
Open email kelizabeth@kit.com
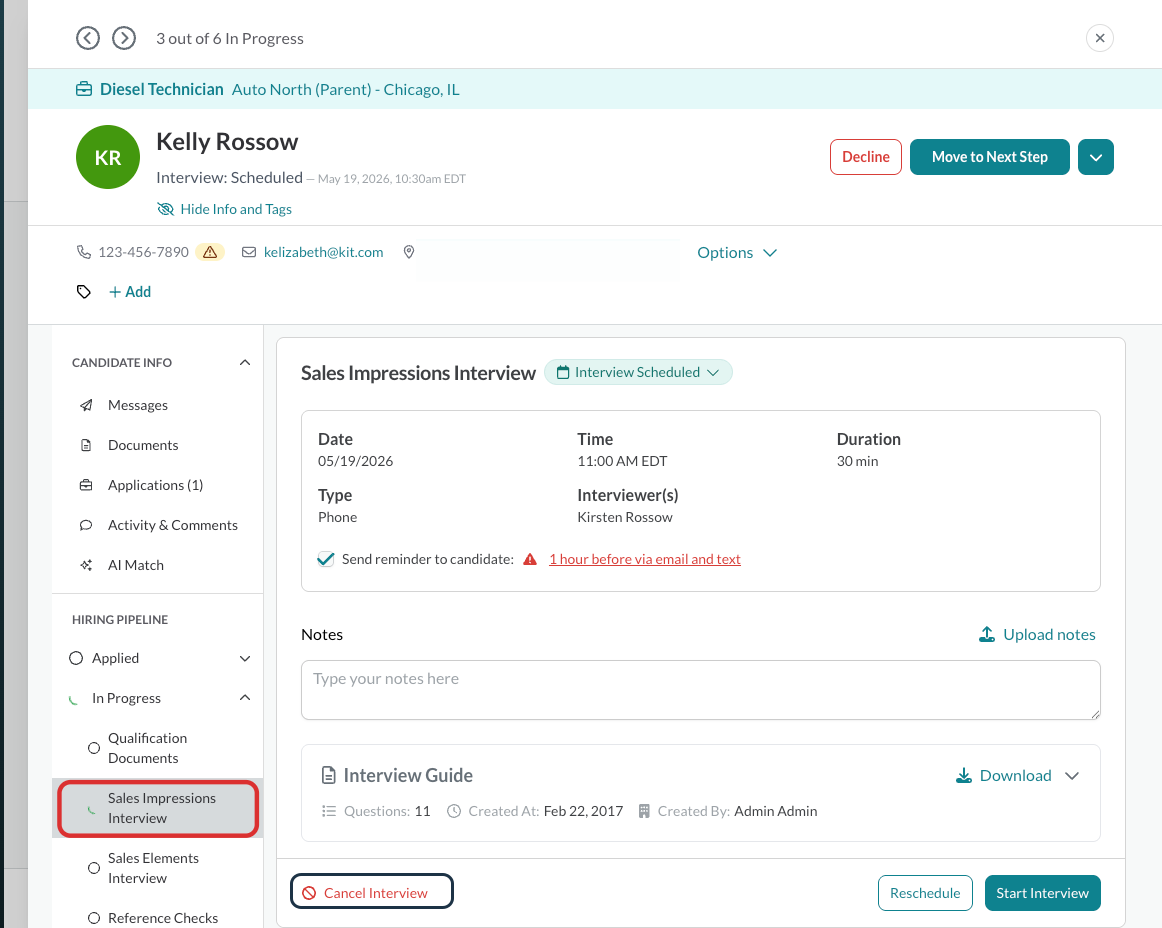(323, 252)
